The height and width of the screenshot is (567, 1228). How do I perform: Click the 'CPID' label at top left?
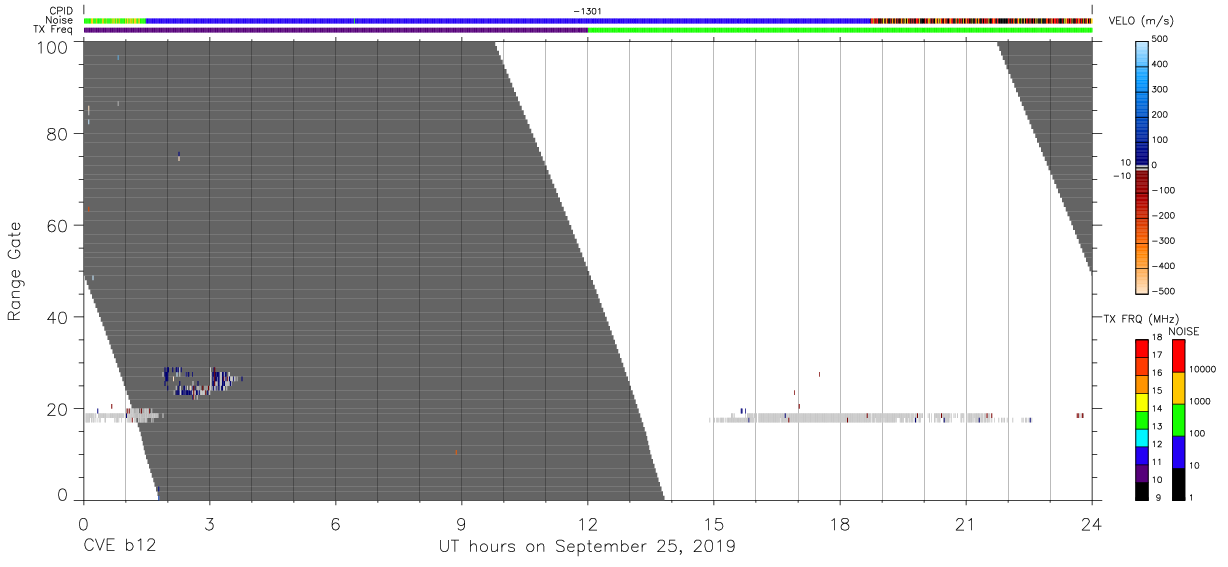[63, 11]
